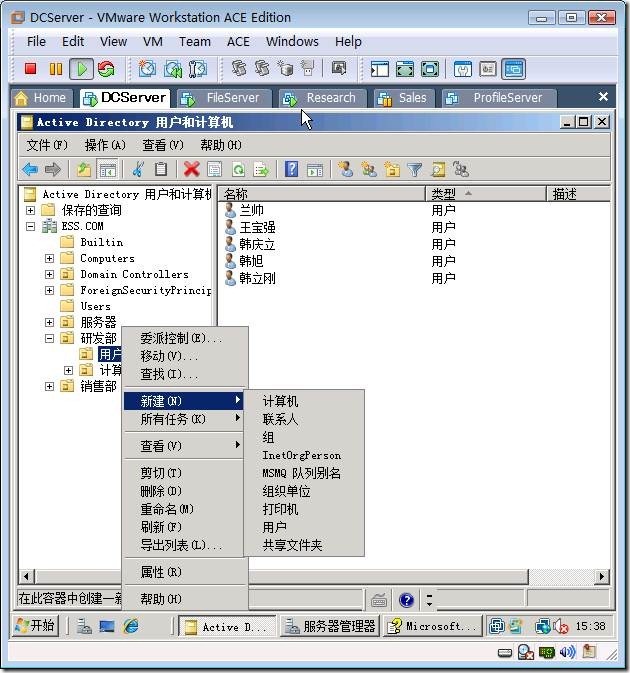The height and width of the screenshot is (673, 630).
Task: Click the VMware power off red square icon
Action: 30,69
